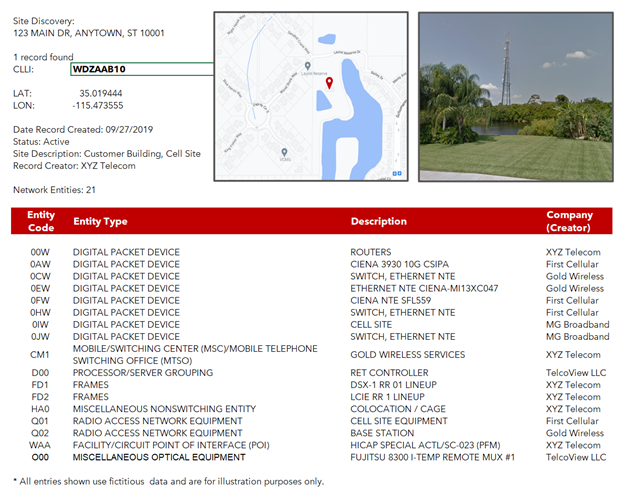Click the site address 123 MAIN DR
Viewport: 624px width, 489px height.
[x=89, y=33]
